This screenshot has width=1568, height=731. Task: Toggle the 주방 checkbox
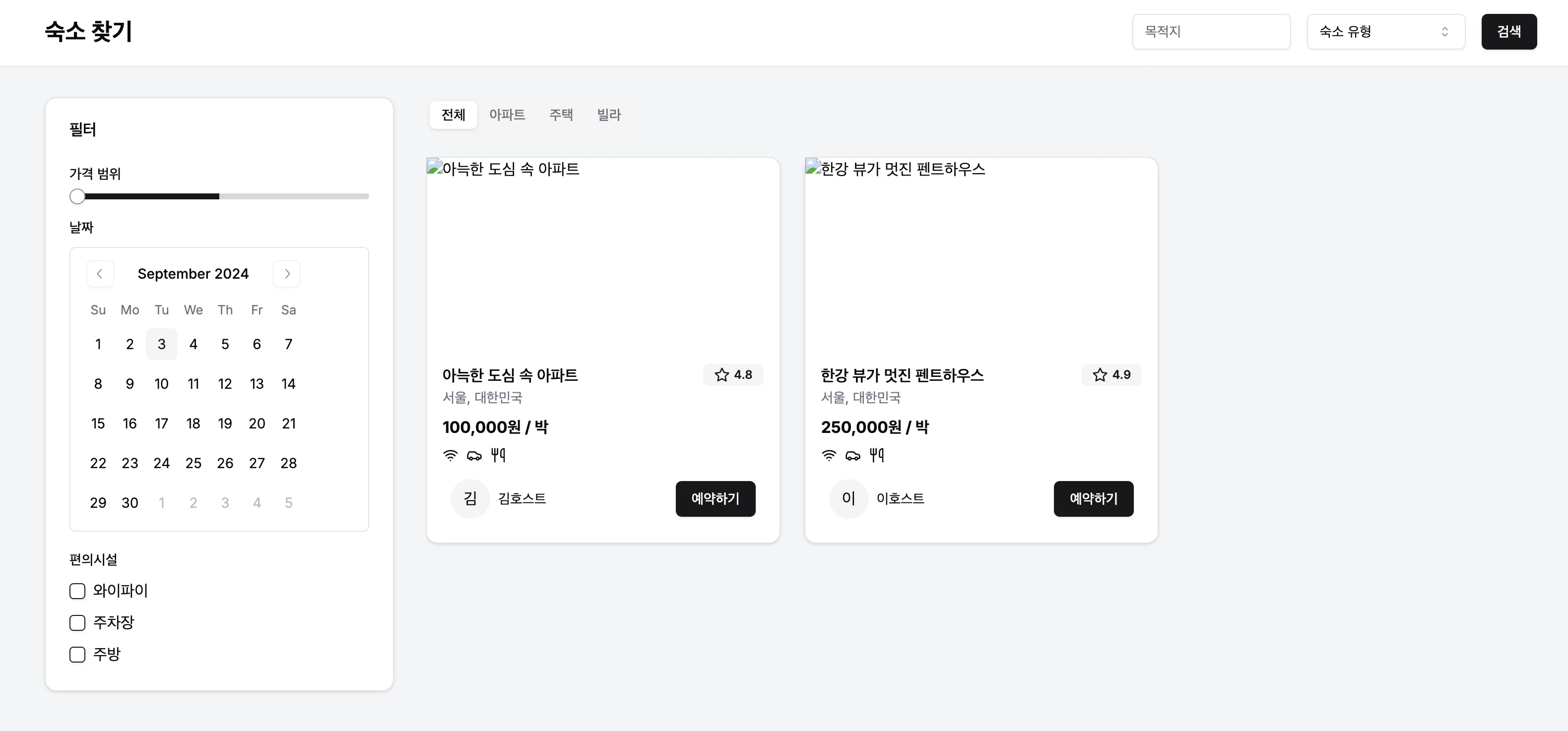[x=77, y=654]
